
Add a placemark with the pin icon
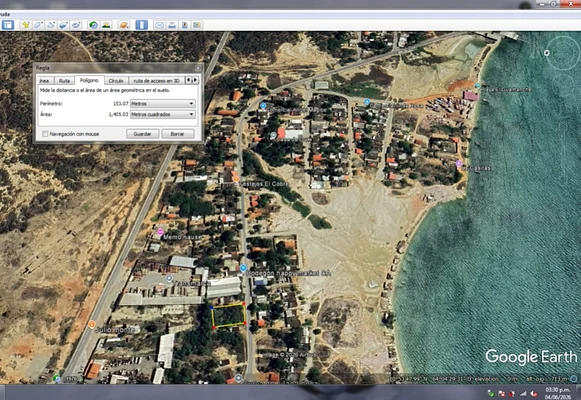pyautogui.click(x=26, y=25)
